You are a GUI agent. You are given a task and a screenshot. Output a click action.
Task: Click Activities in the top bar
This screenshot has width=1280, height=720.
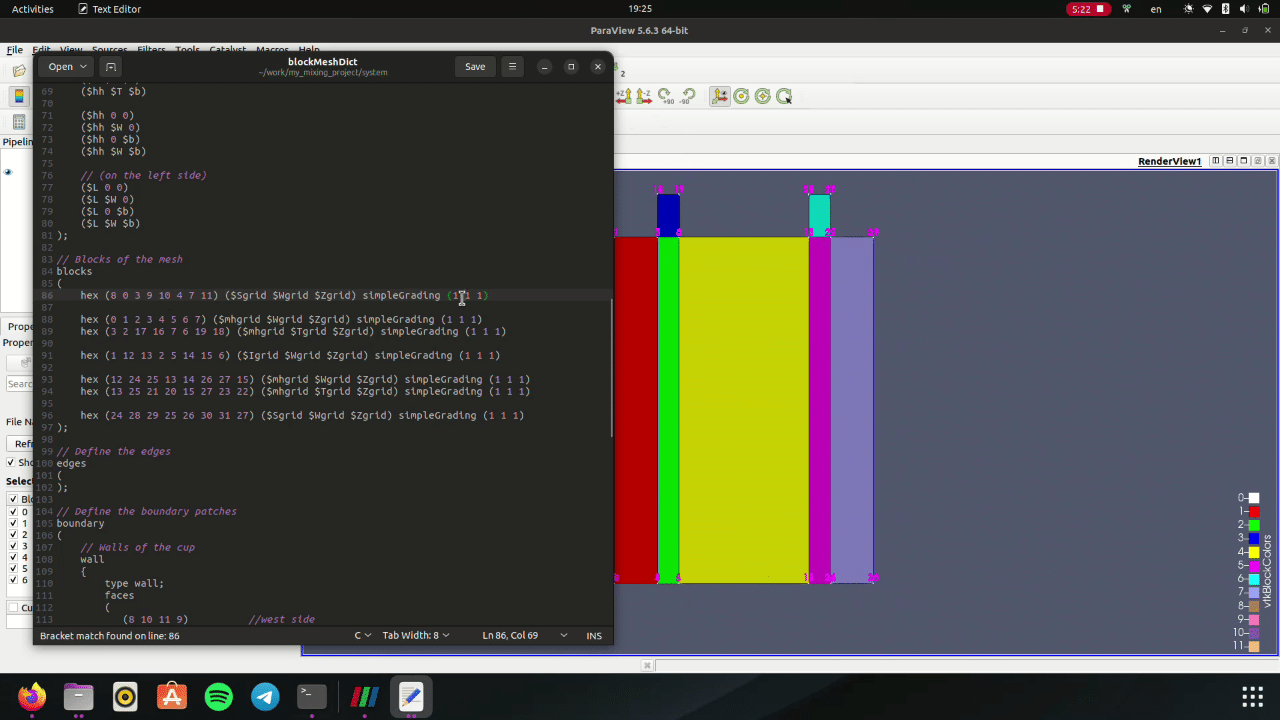32,9
